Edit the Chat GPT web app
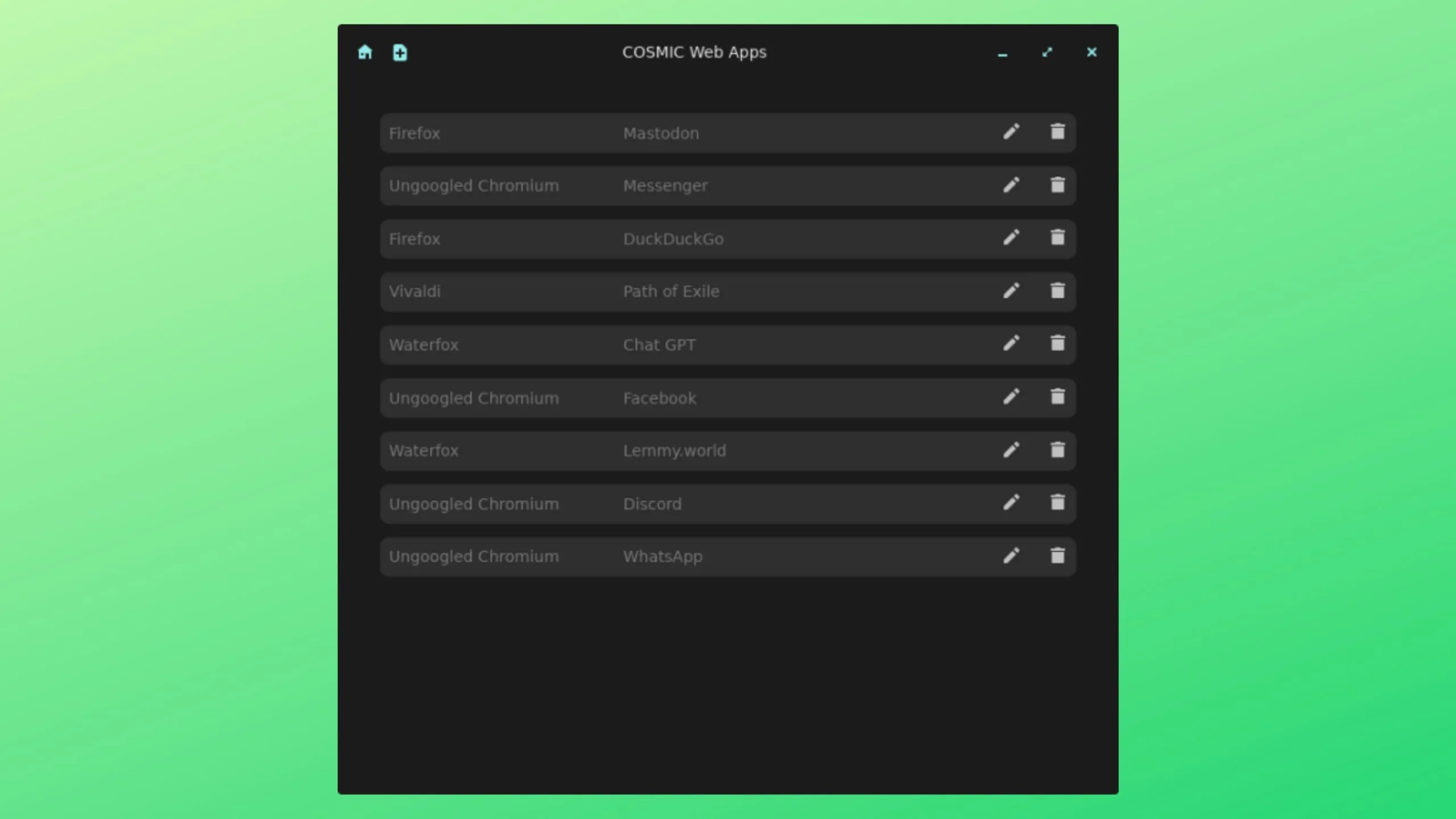The image size is (1456, 819). (1011, 344)
